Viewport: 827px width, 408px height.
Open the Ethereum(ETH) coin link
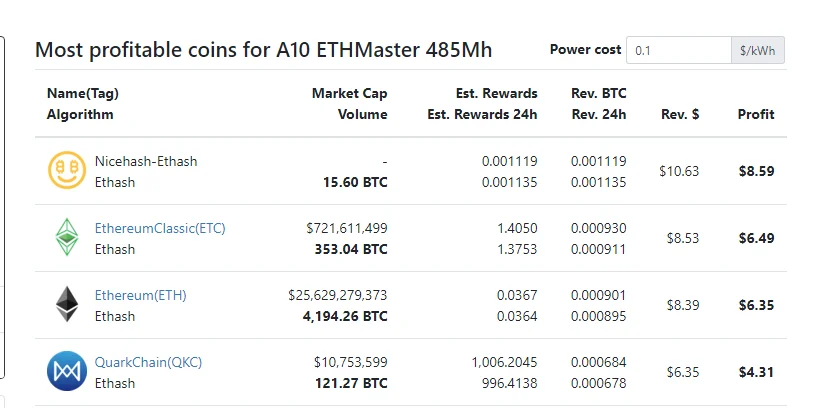point(140,295)
